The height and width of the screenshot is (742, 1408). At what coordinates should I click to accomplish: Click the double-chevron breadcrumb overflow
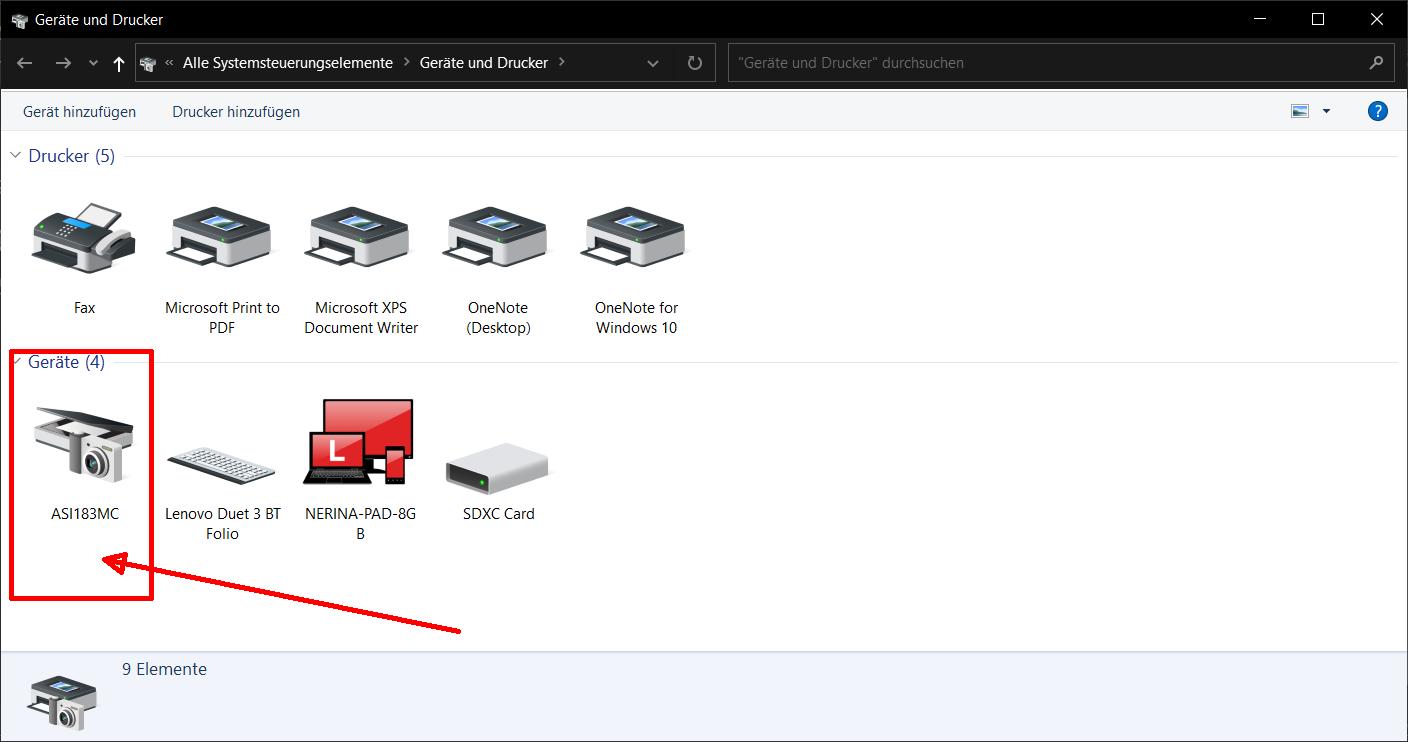(x=169, y=62)
